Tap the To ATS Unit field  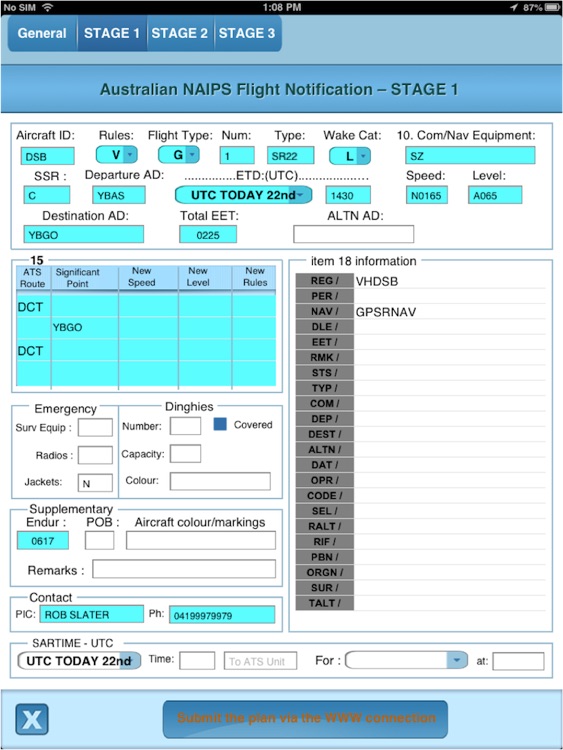coord(260,661)
